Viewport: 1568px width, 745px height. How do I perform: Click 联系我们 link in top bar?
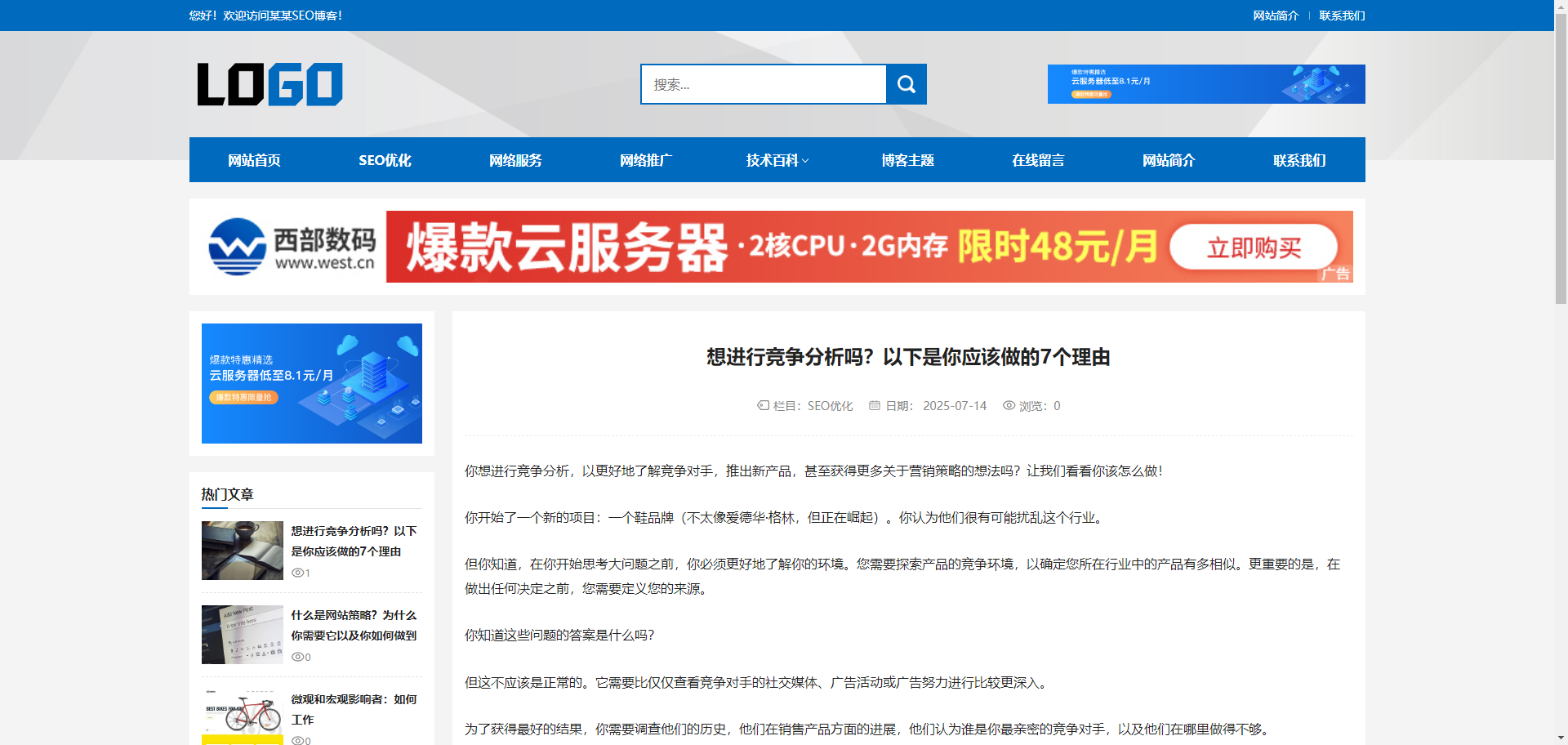(x=1342, y=16)
